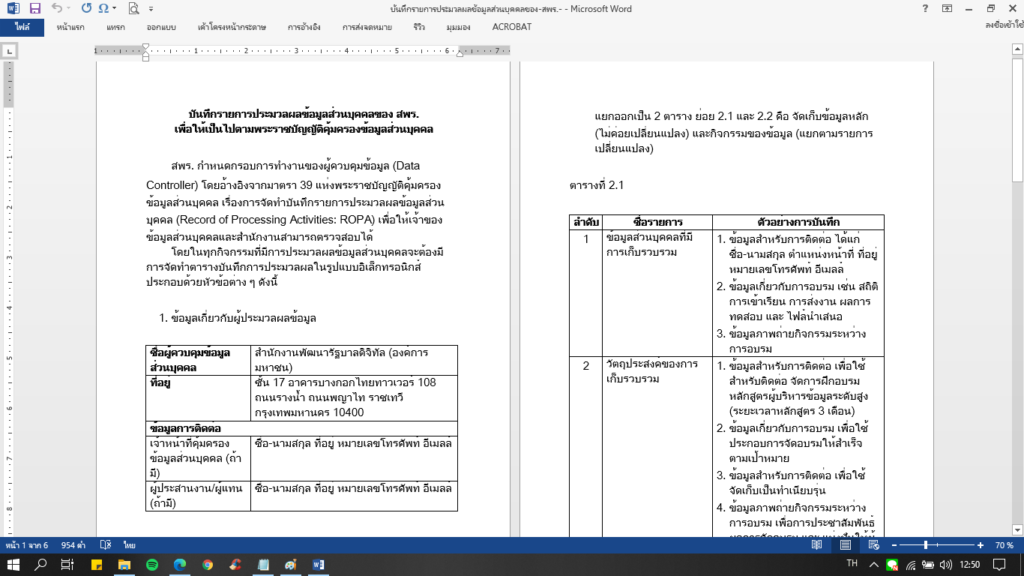Screen dimensions: 1024x576
Task: Open Task View on taskbar
Action: pos(67,565)
